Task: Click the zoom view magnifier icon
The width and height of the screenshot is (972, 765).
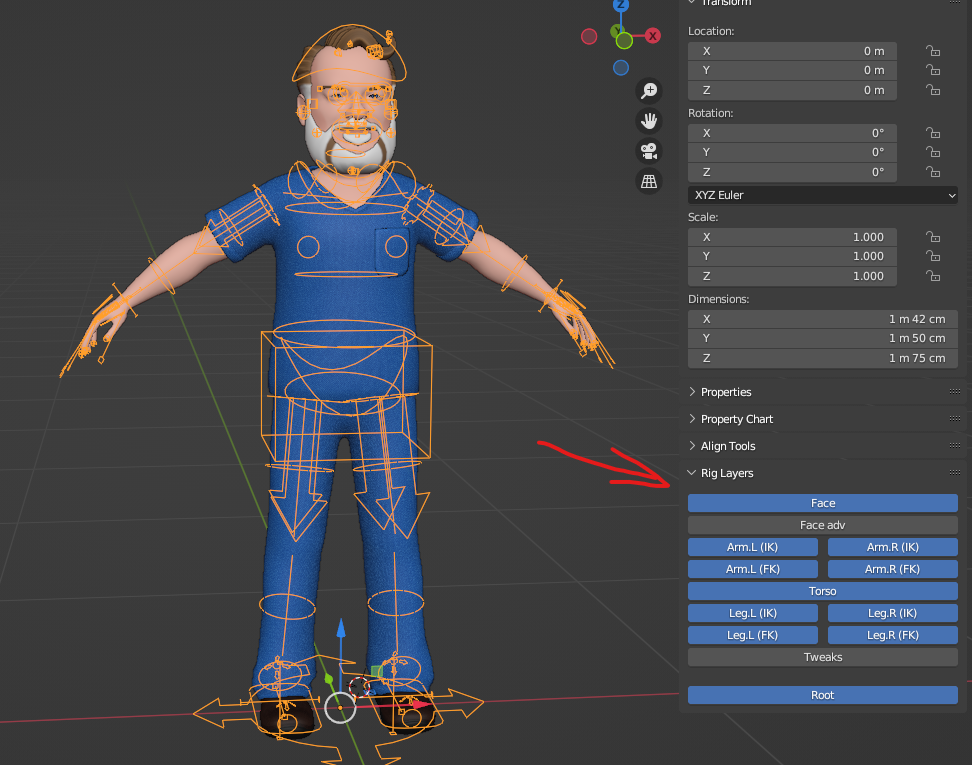Action: 649,91
